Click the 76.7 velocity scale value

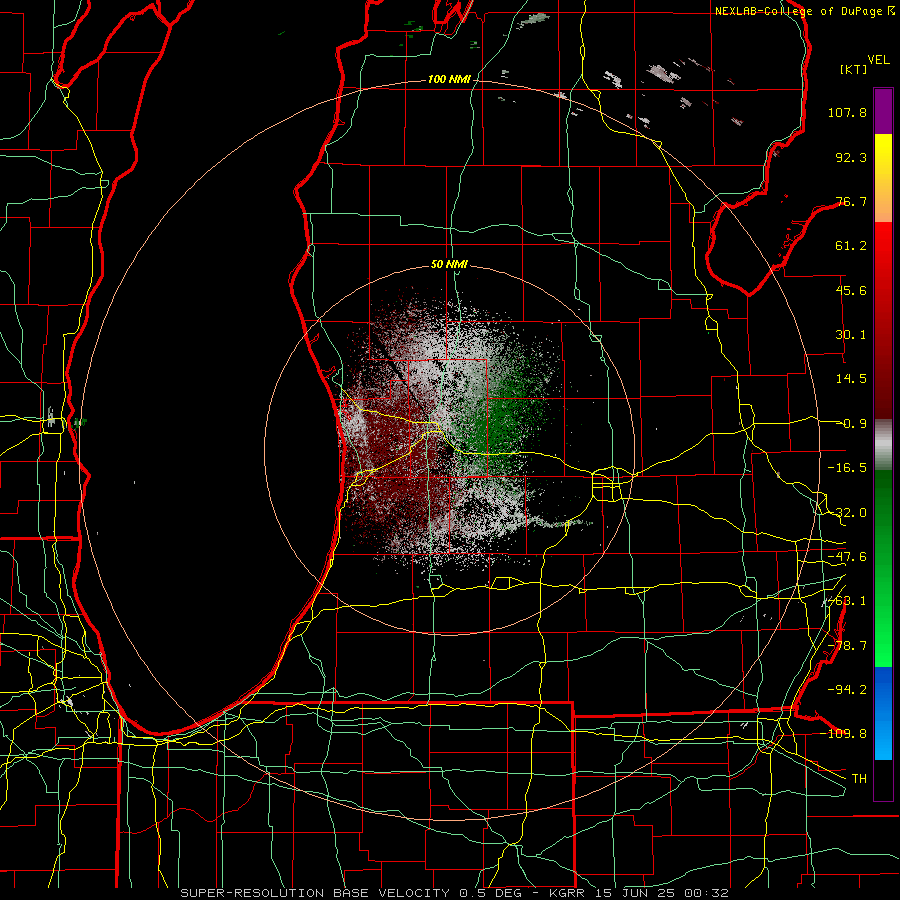[851, 201]
